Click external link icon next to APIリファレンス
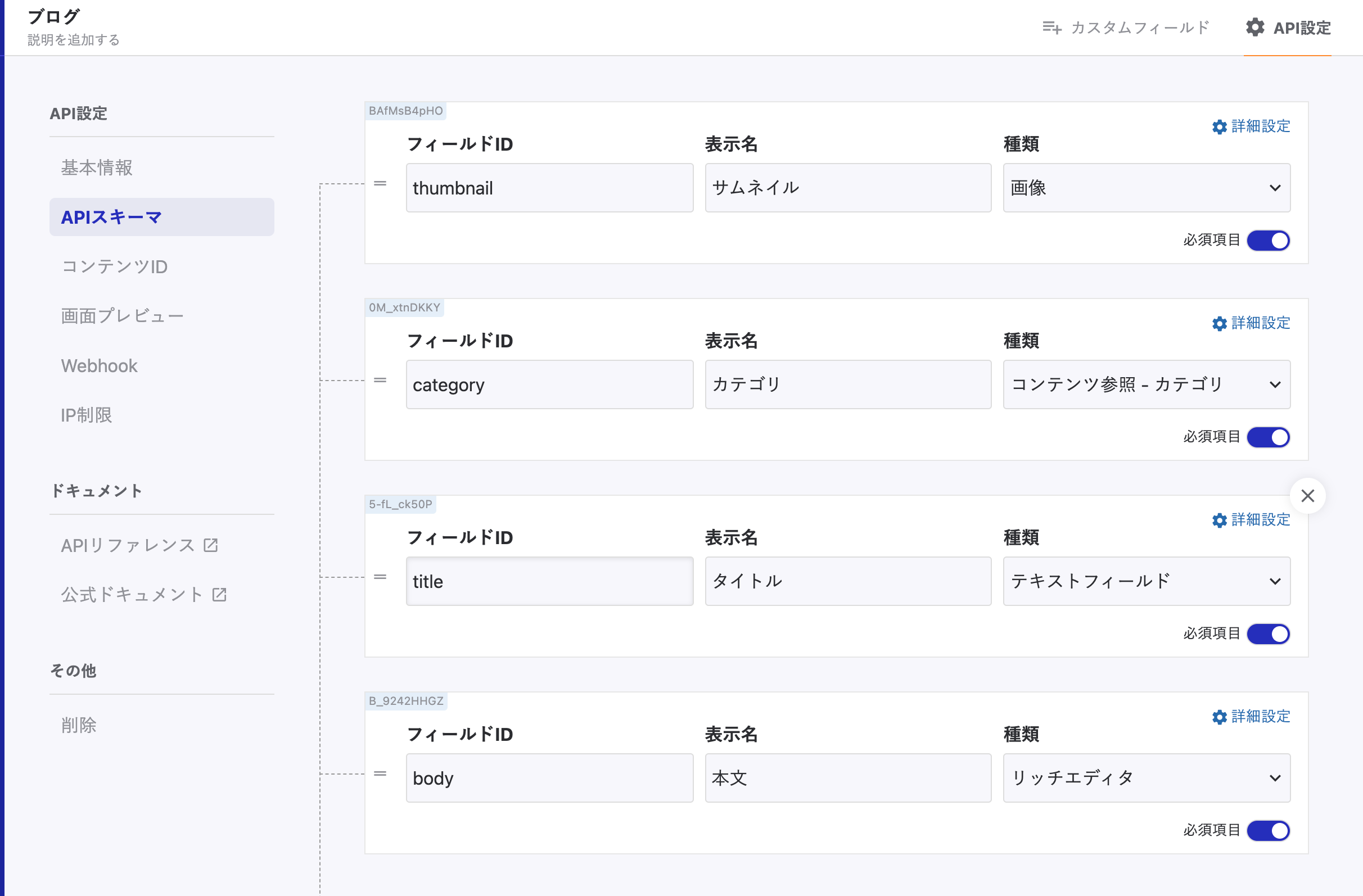This screenshot has width=1363, height=896. (211, 545)
